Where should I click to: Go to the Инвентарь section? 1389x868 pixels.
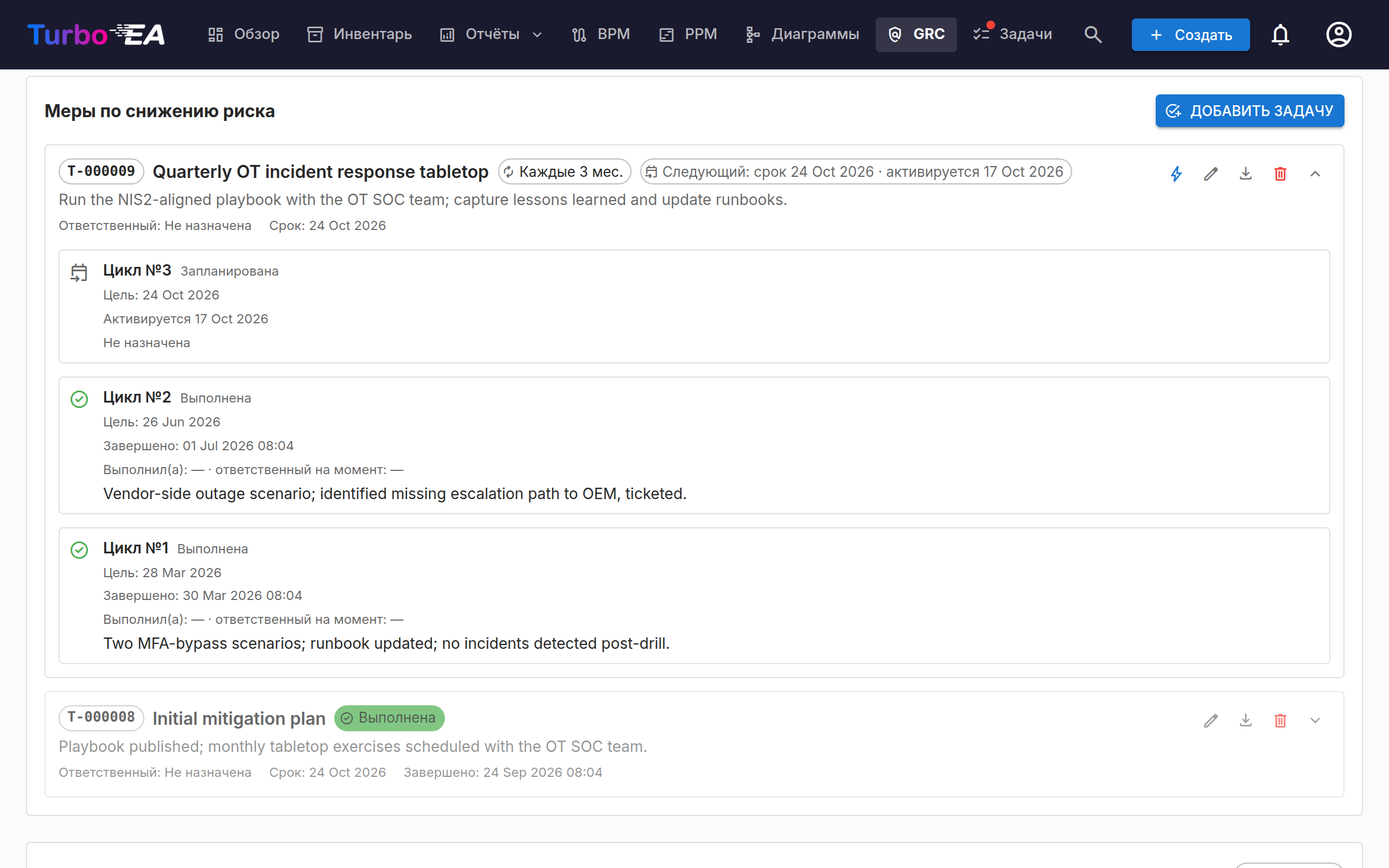pos(360,34)
